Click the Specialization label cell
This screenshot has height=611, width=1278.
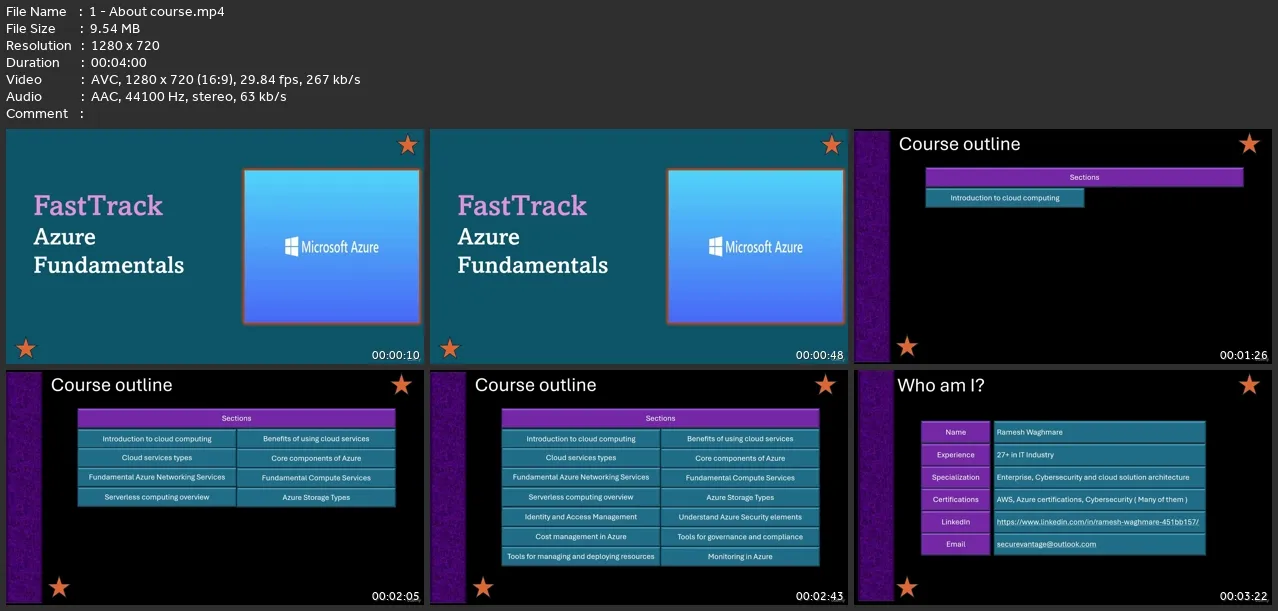pos(956,477)
